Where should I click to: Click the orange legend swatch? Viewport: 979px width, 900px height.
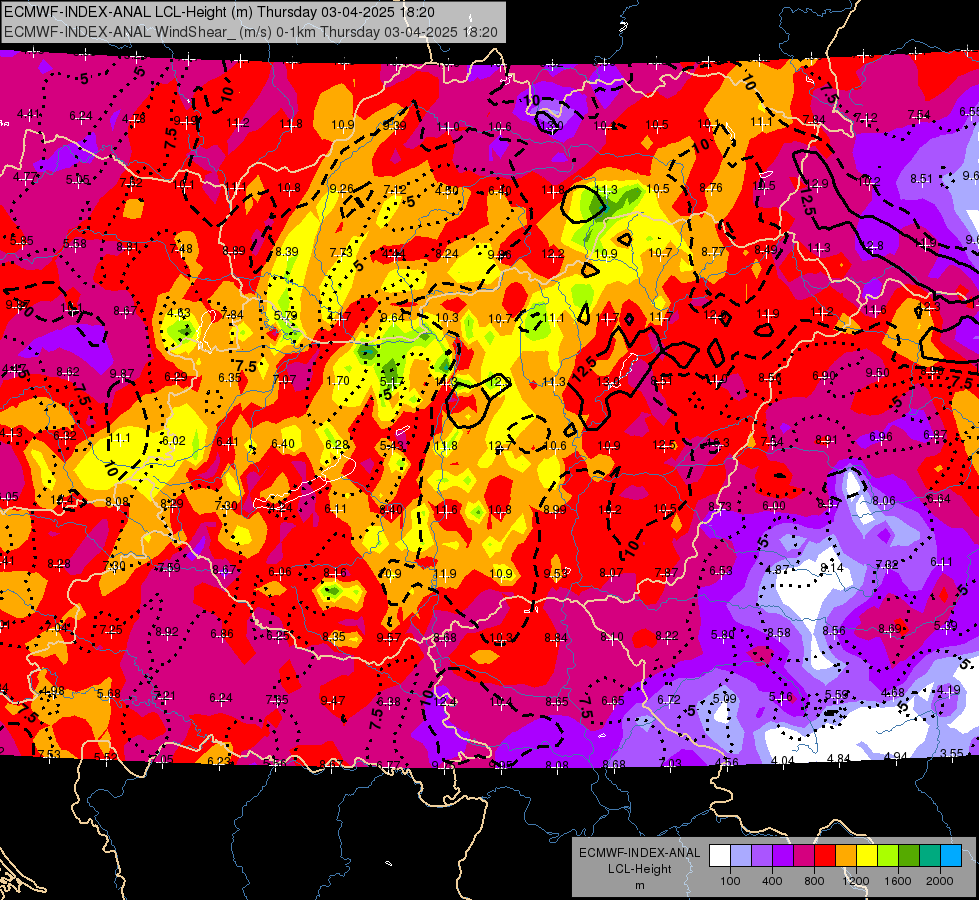coord(846,855)
